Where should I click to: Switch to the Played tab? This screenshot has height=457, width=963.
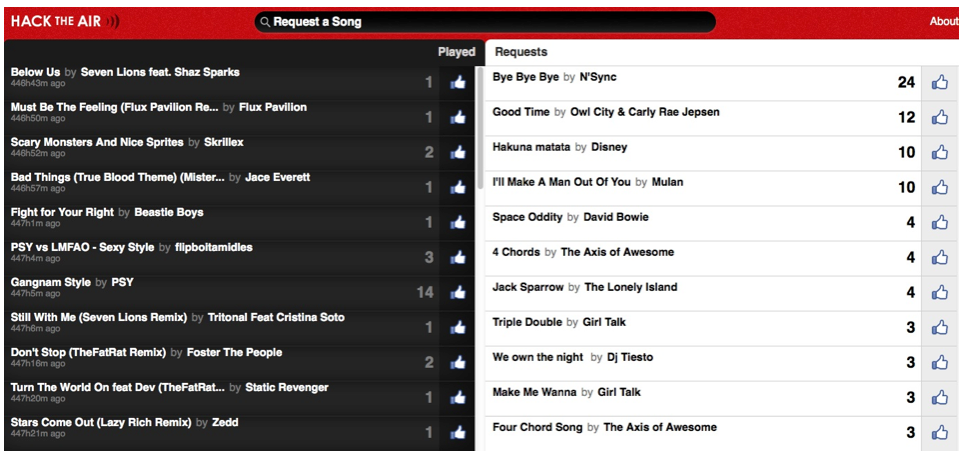click(456, 52)
